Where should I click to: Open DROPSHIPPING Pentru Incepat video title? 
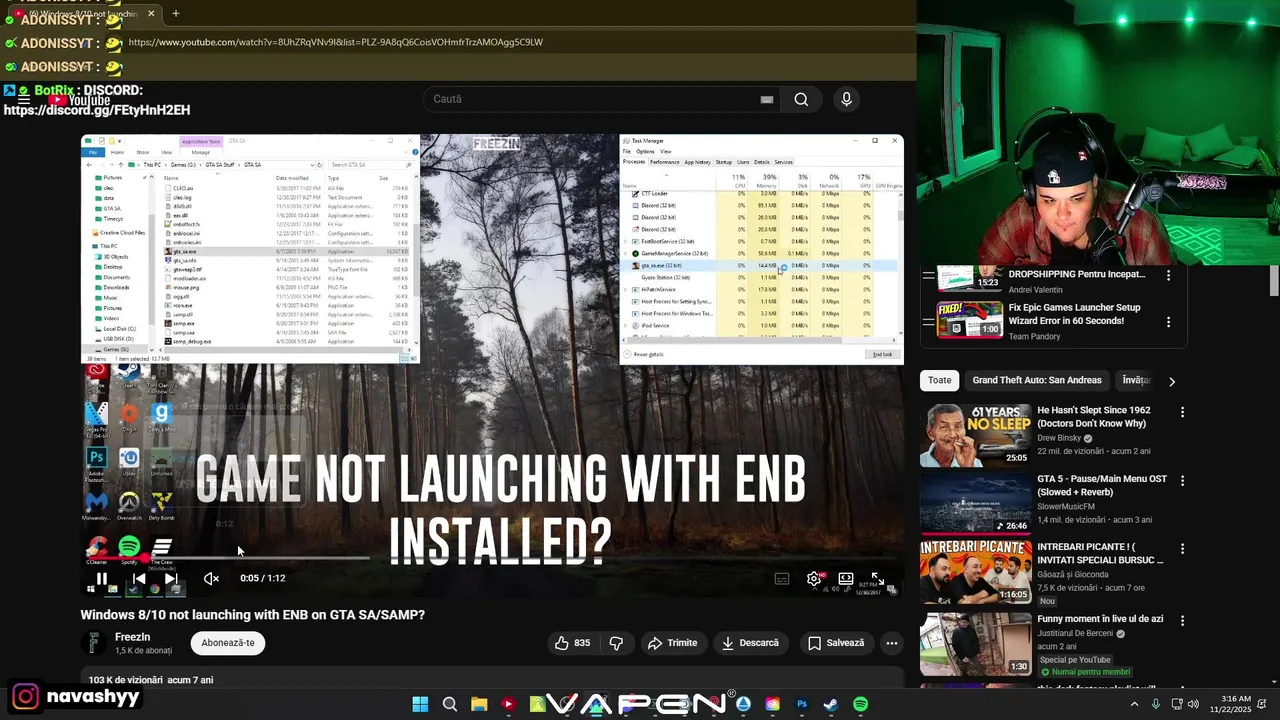click(1077, 274)
